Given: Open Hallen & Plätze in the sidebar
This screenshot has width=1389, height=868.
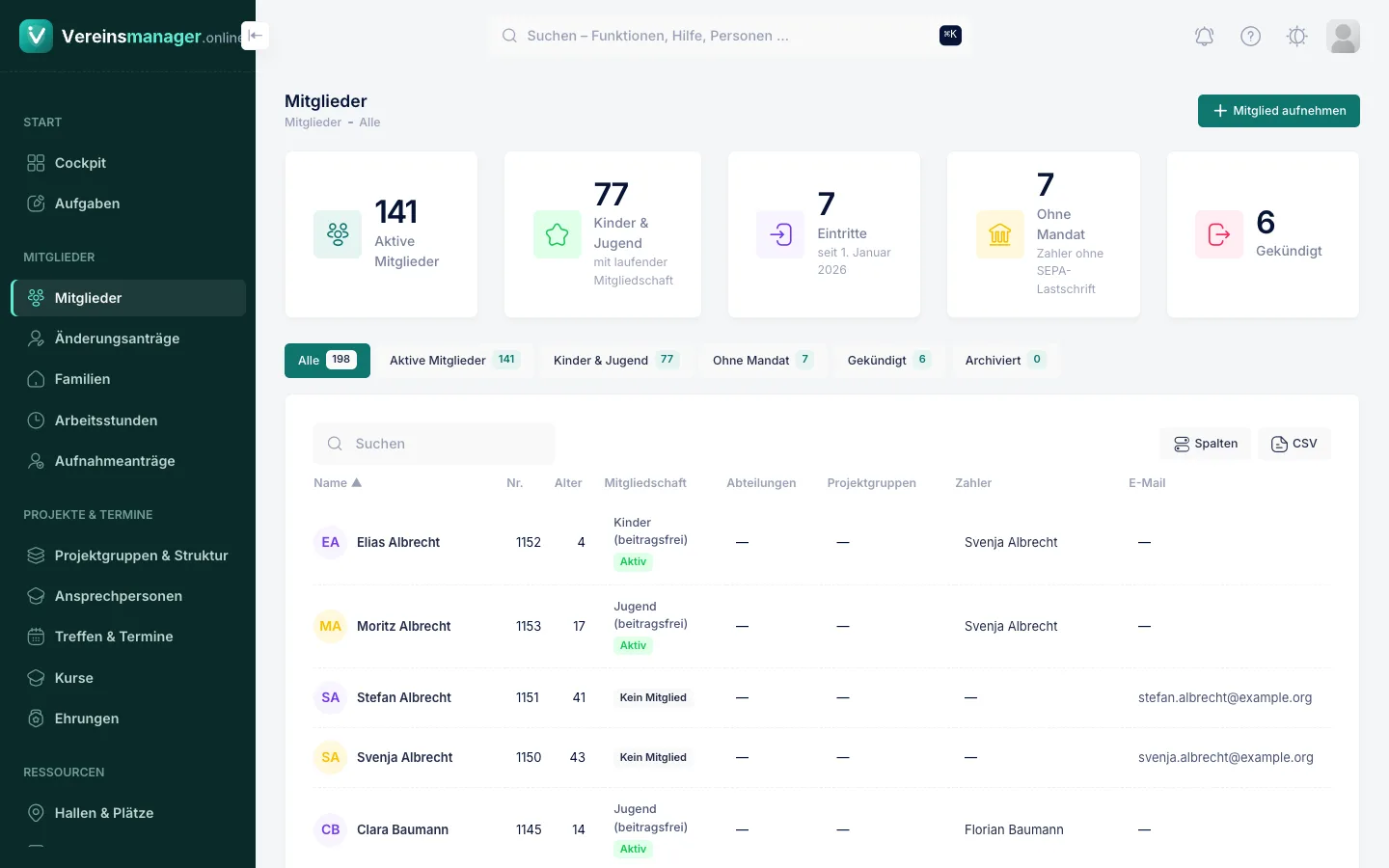Looking at the screenshot, I should [x=128, y=813].
